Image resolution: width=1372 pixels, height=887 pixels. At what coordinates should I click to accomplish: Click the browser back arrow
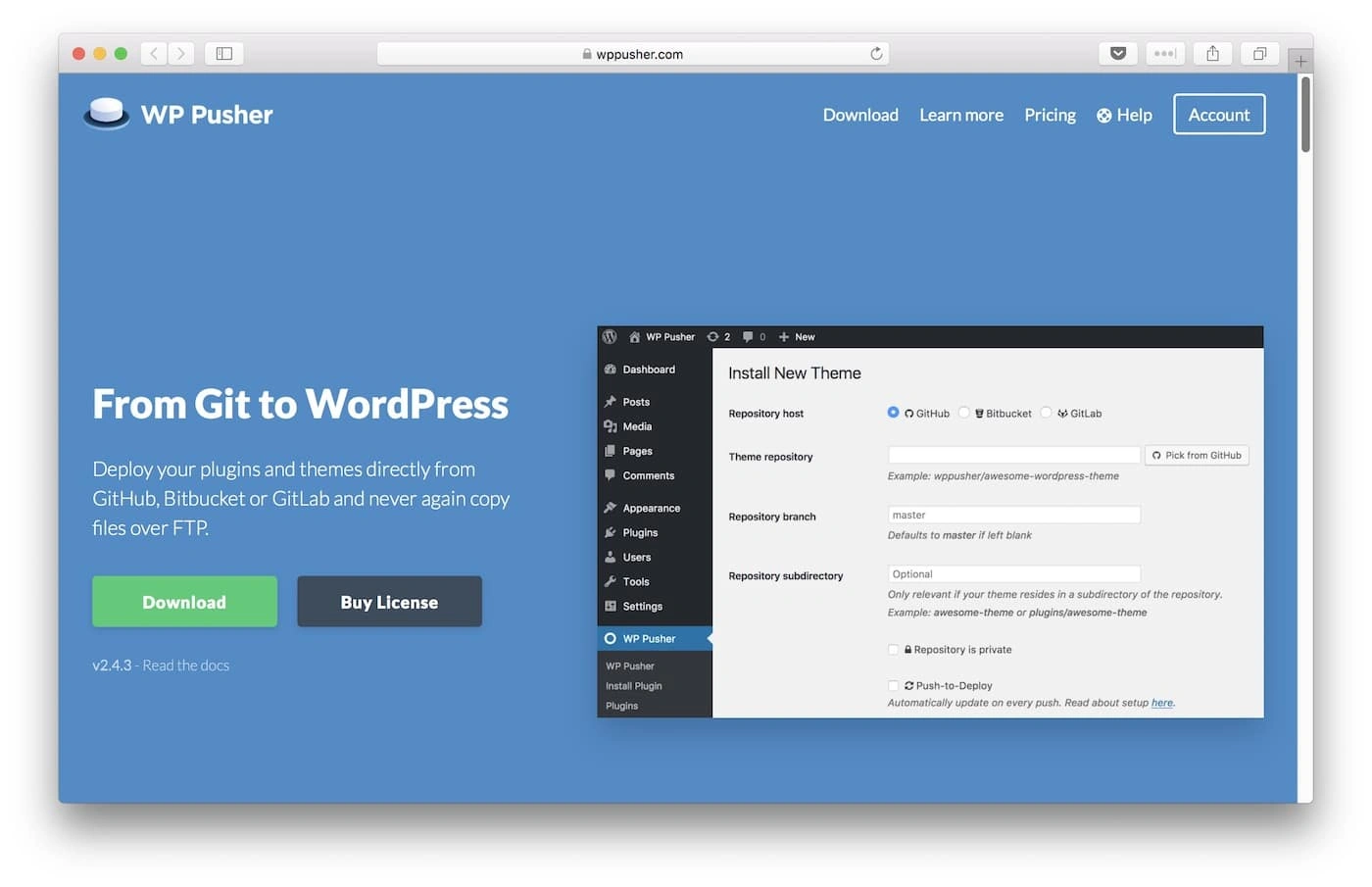(154, 54)
